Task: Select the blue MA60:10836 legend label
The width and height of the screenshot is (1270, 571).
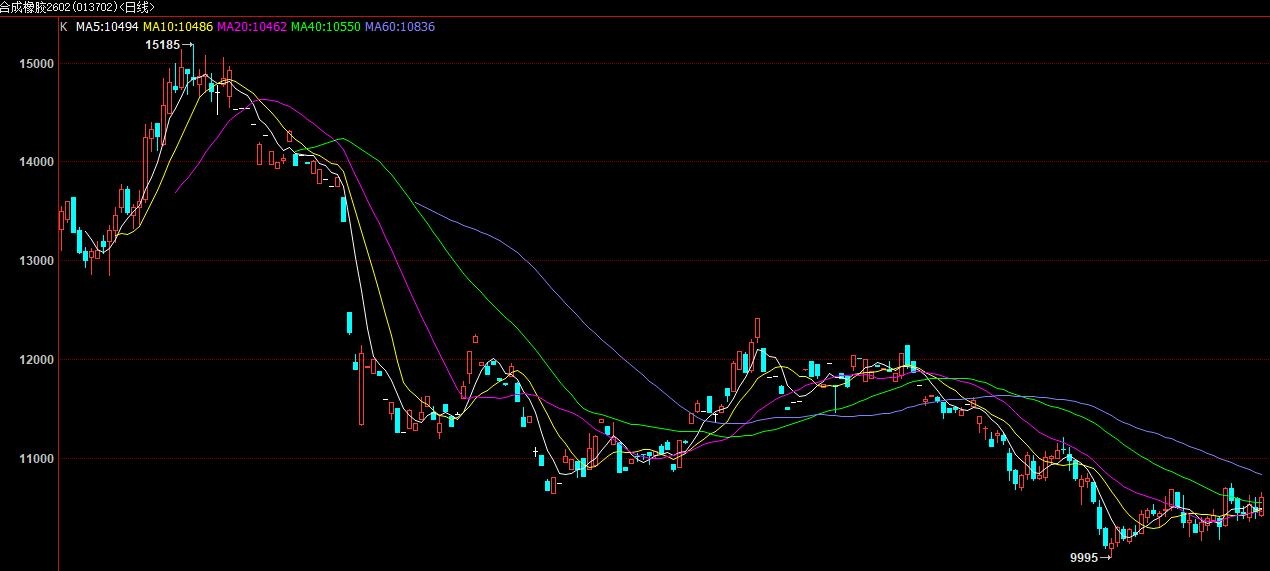Action: (x=400, y=27)
